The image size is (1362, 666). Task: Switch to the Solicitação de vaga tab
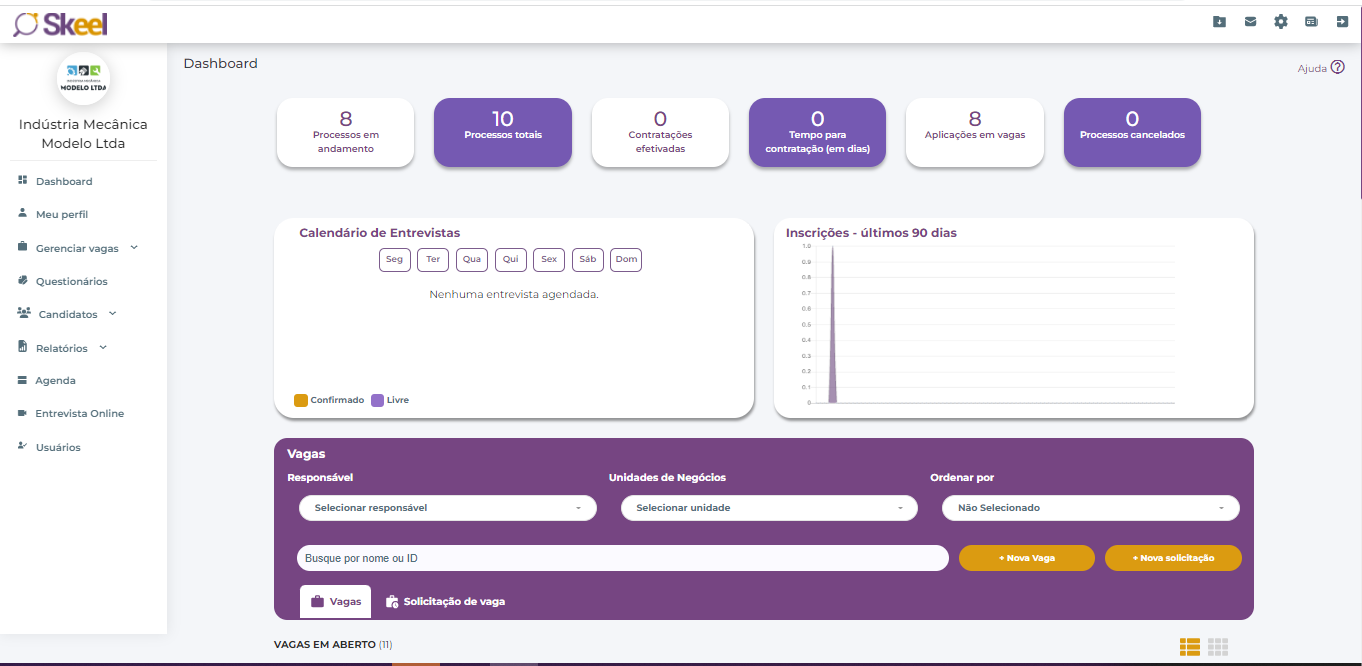coord(445,602)
